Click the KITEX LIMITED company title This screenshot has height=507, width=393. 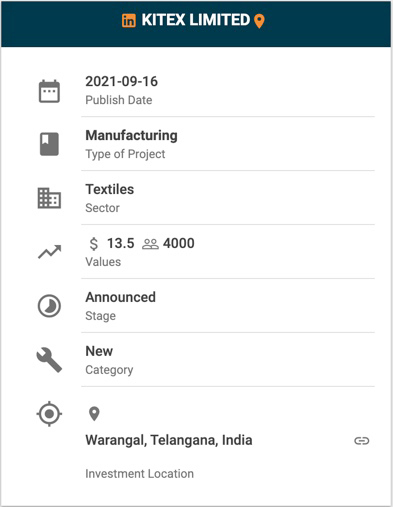coord(196,20)
